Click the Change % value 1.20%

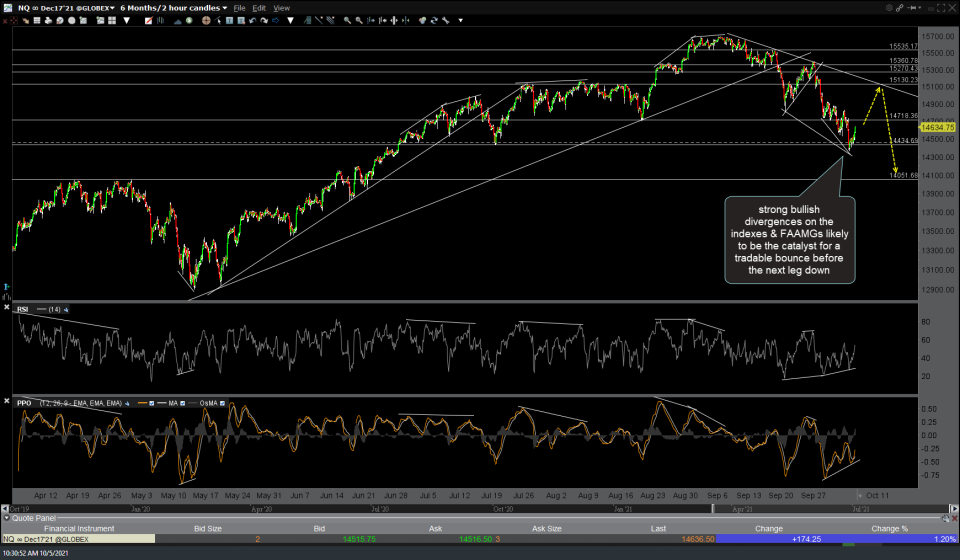click(x=945, y=539)
